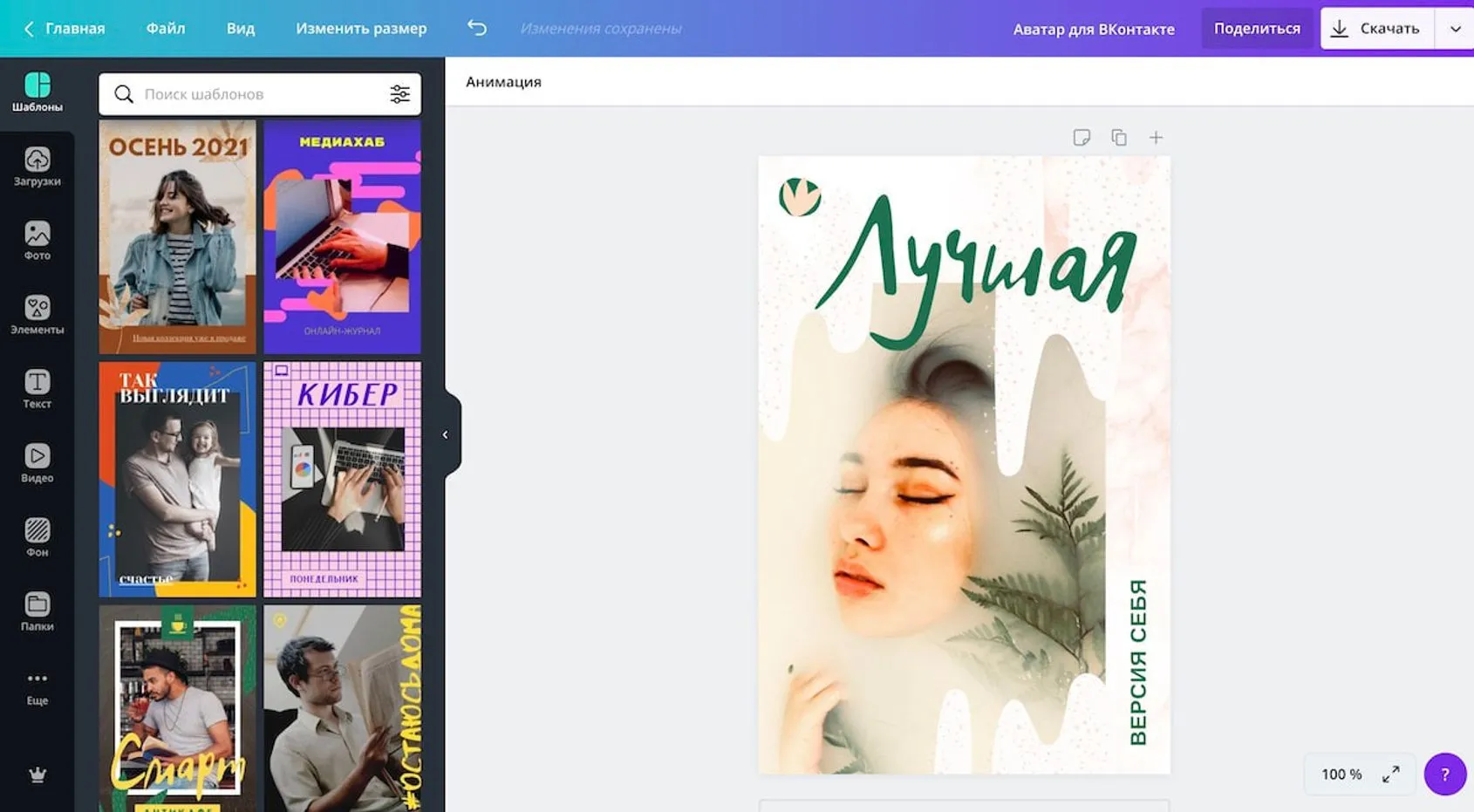The height and width of the screenshot is (812, 1474).
Task: Select the #ОСТАЮСЬДОМА template
Action: click(x=342, y=708)
